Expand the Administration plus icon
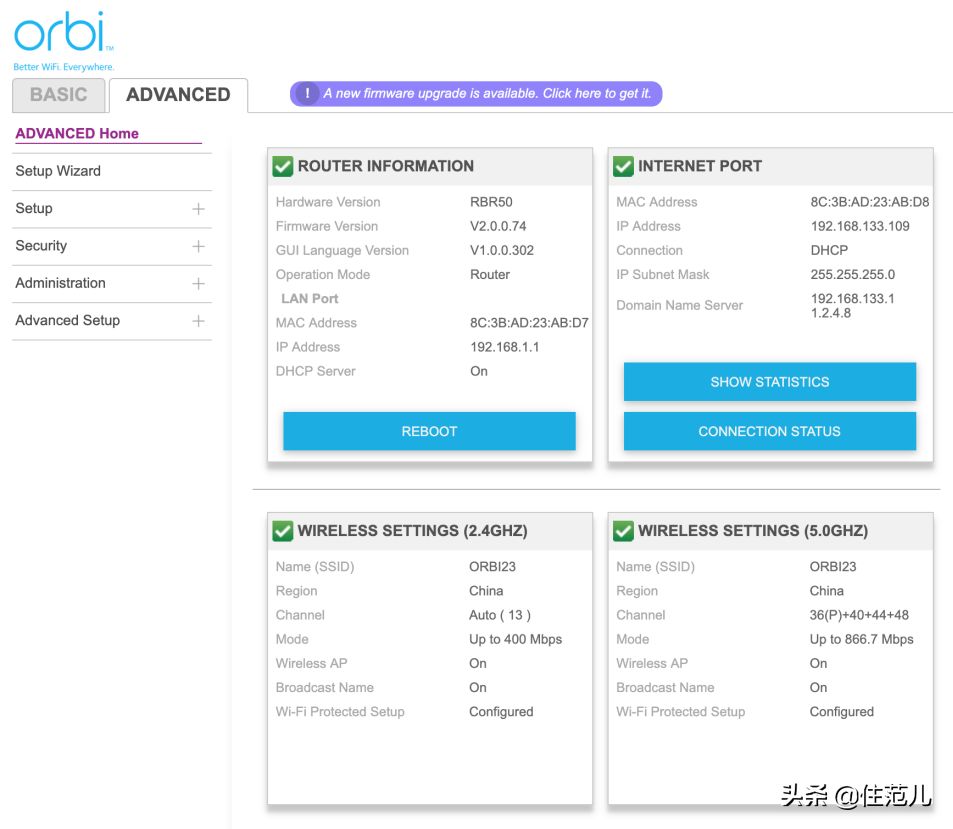This screenshot has width=953, height=829. pos(198,284)
